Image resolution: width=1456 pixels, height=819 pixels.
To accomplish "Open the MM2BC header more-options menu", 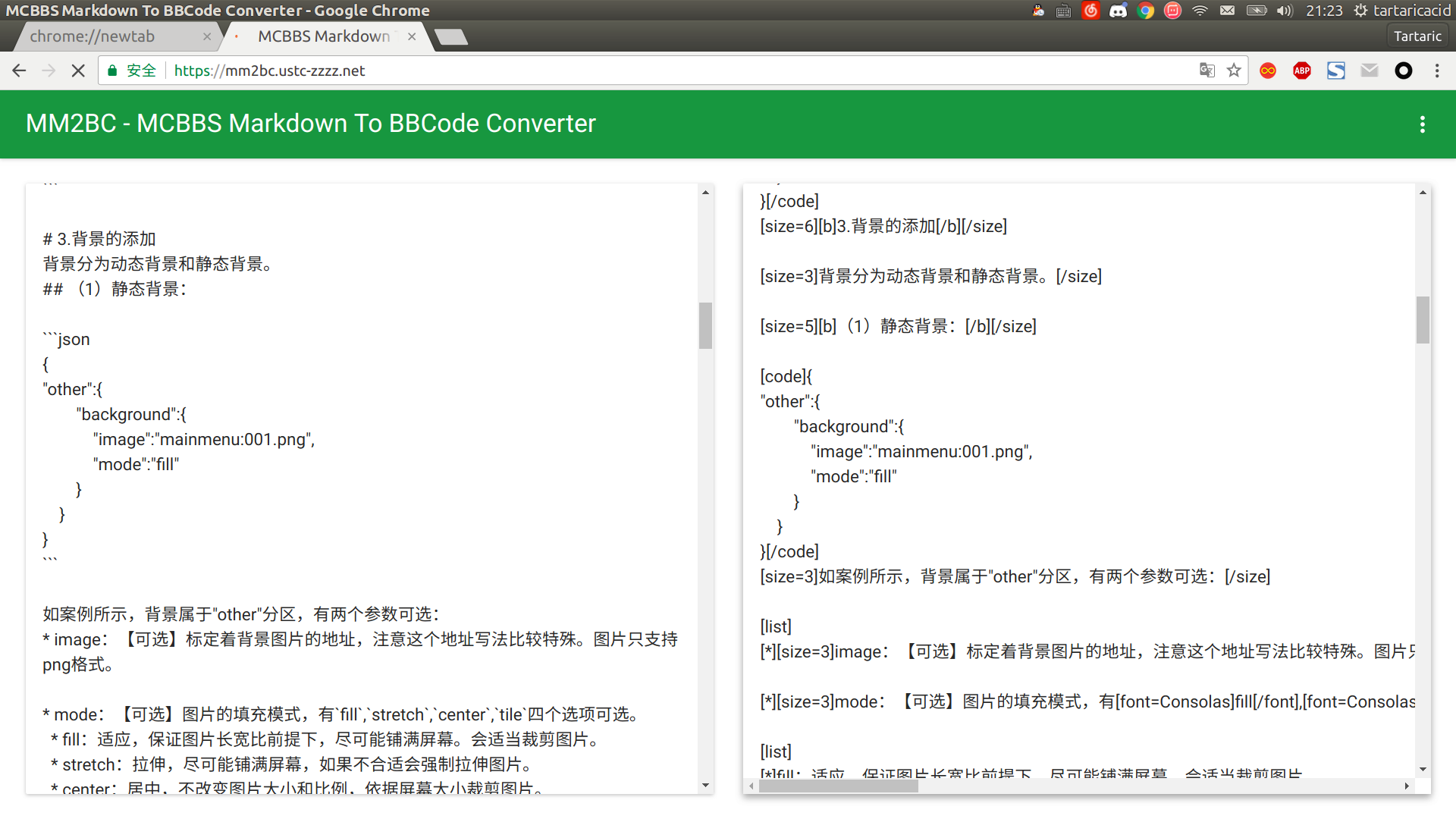I will (1423, 124).
